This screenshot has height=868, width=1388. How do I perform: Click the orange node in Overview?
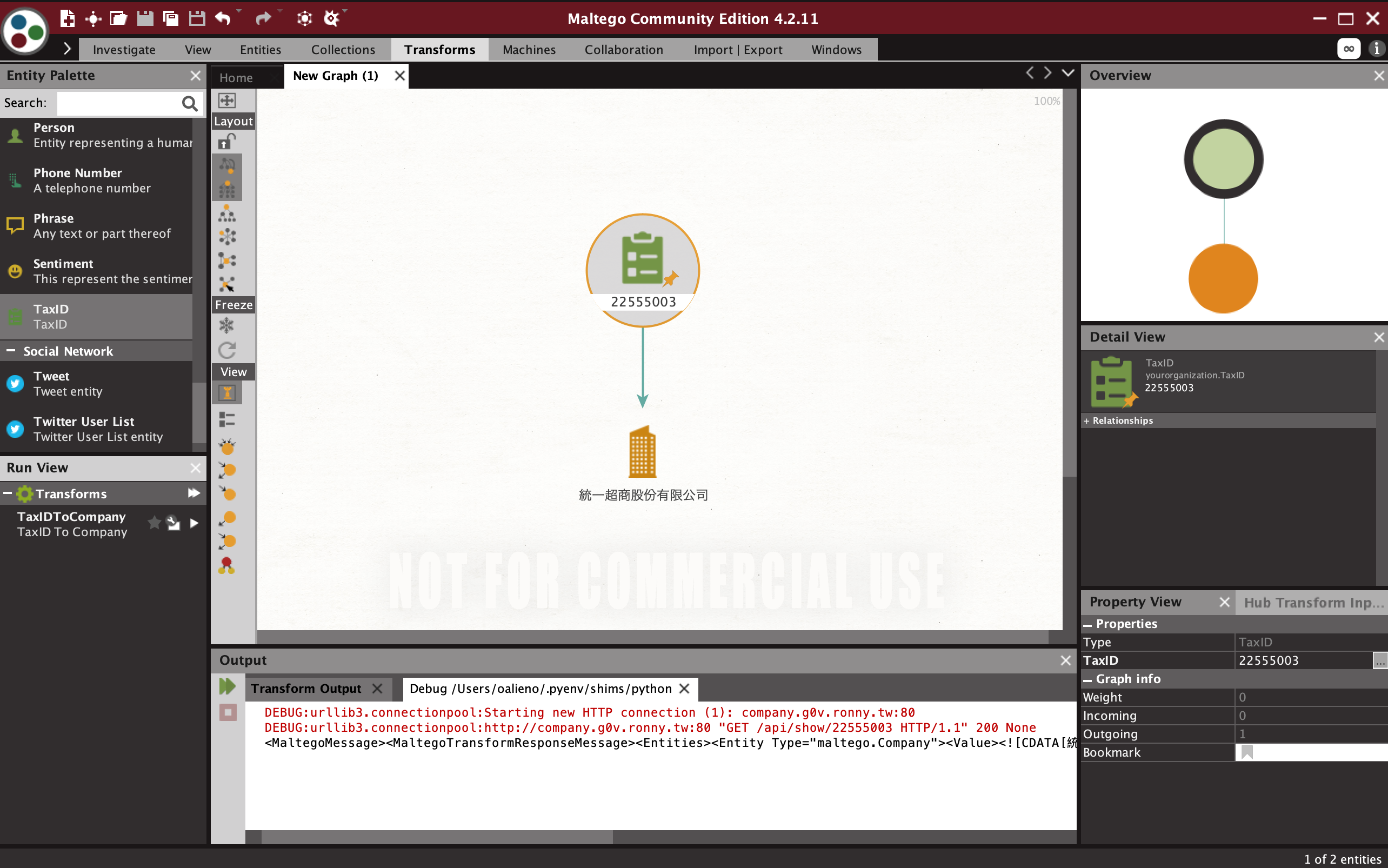[1223, 279]
